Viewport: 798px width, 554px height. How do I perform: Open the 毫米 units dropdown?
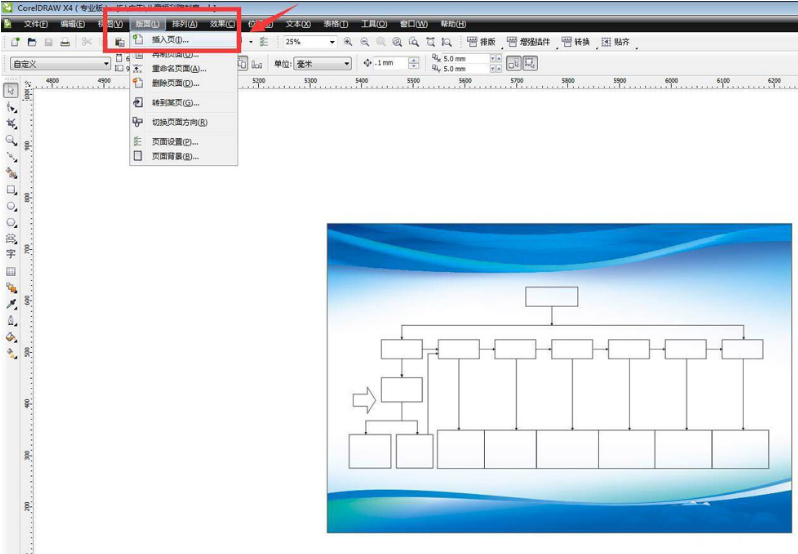click(x=347, y=64)
